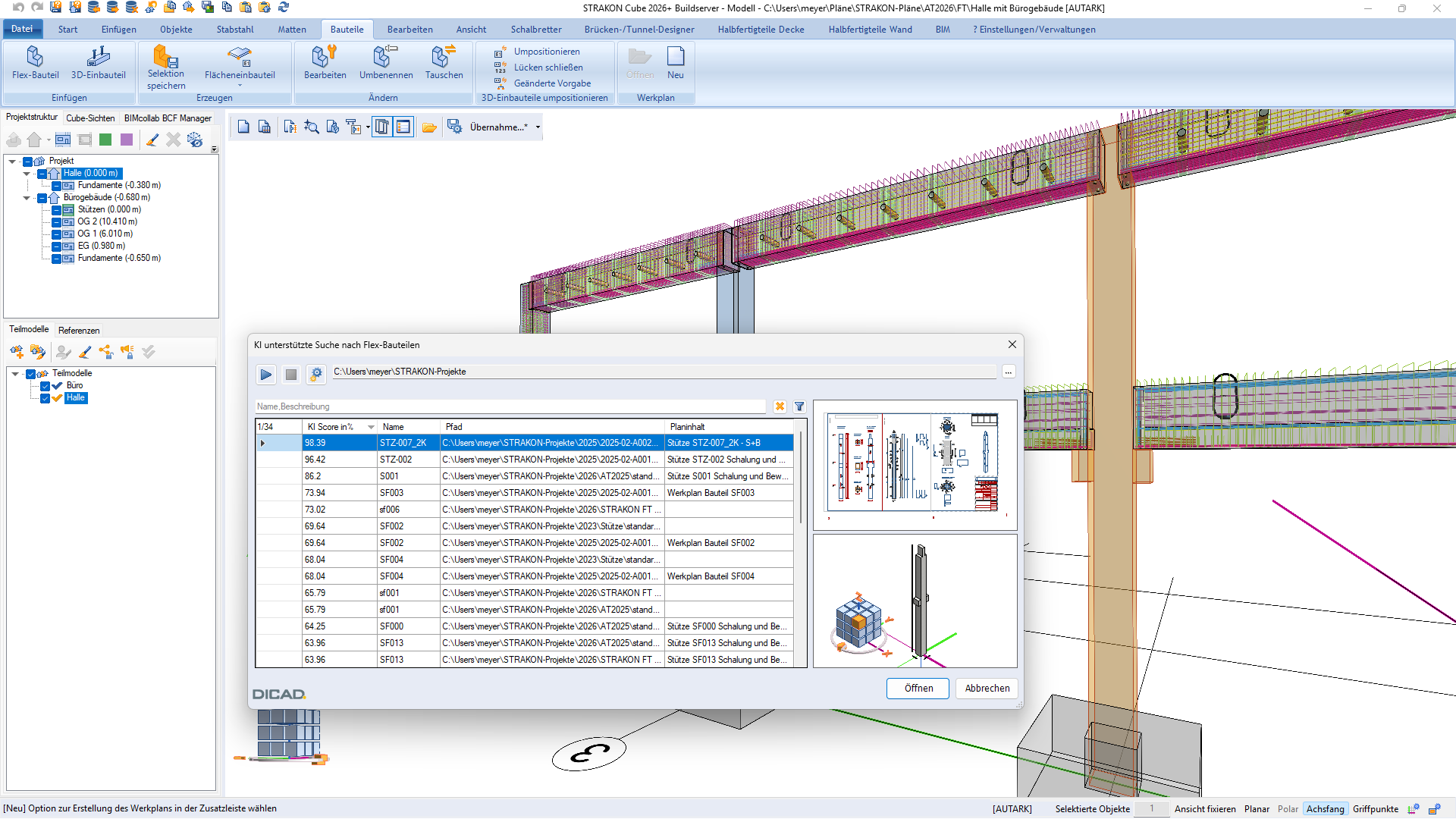
Task: Stop the KI search with the stop button
Action: click(x=291, y=374)
